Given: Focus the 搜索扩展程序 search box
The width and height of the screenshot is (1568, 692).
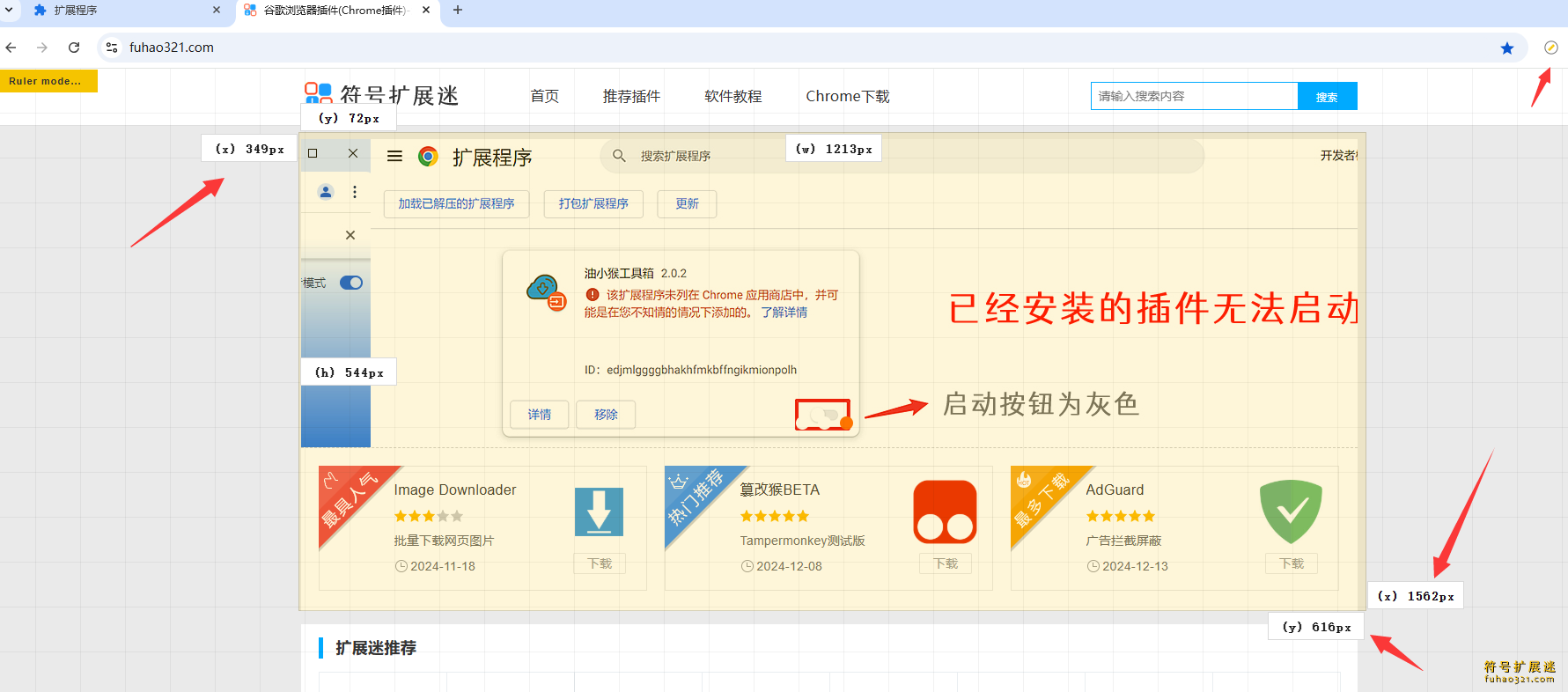Looking at the screenshot, I should coord(902,156).
